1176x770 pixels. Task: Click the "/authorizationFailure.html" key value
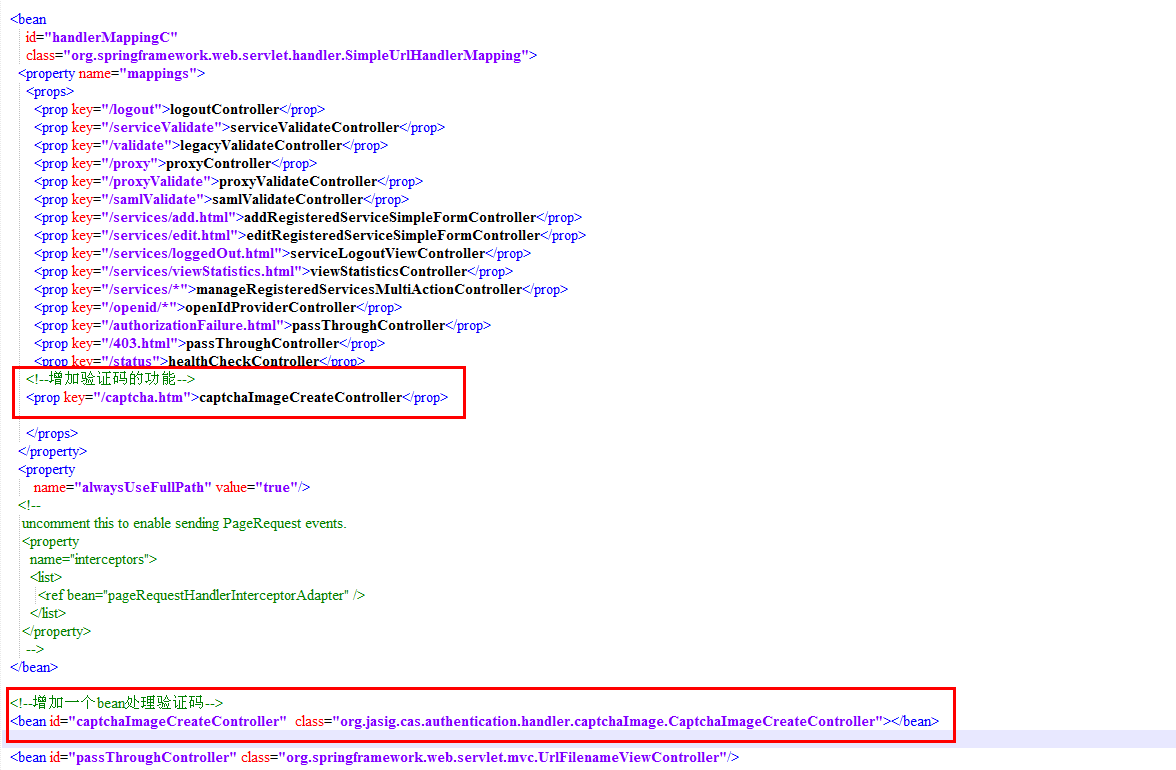coord(194,325)
